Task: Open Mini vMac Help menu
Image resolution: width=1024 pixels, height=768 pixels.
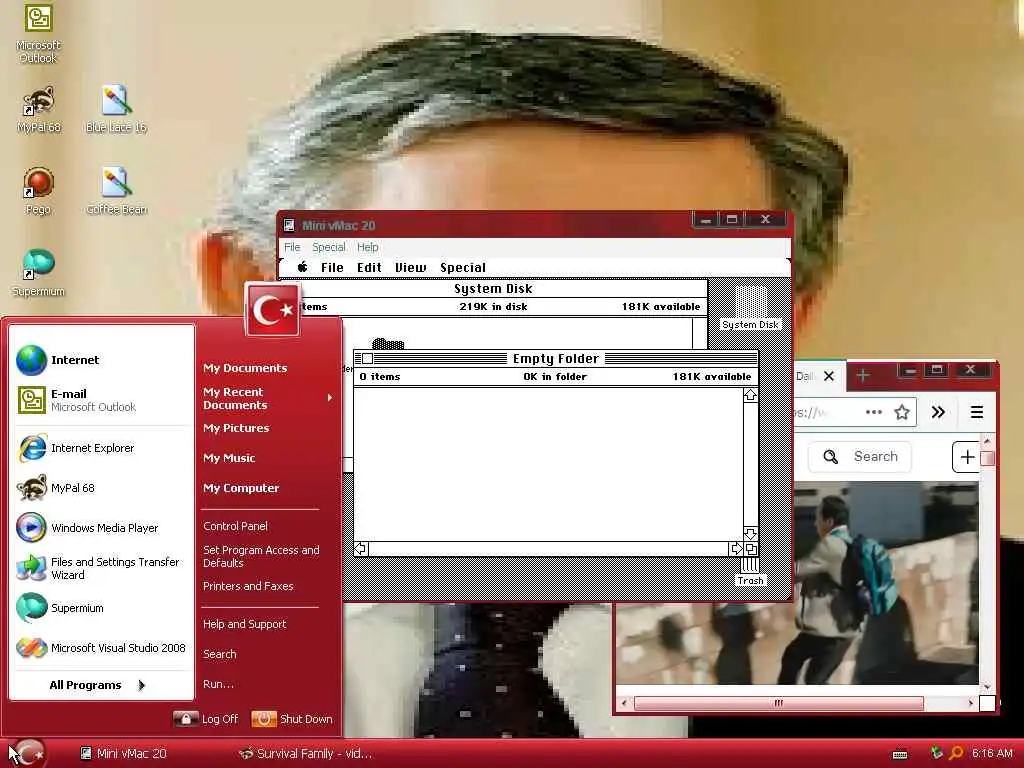Action: 368,247
